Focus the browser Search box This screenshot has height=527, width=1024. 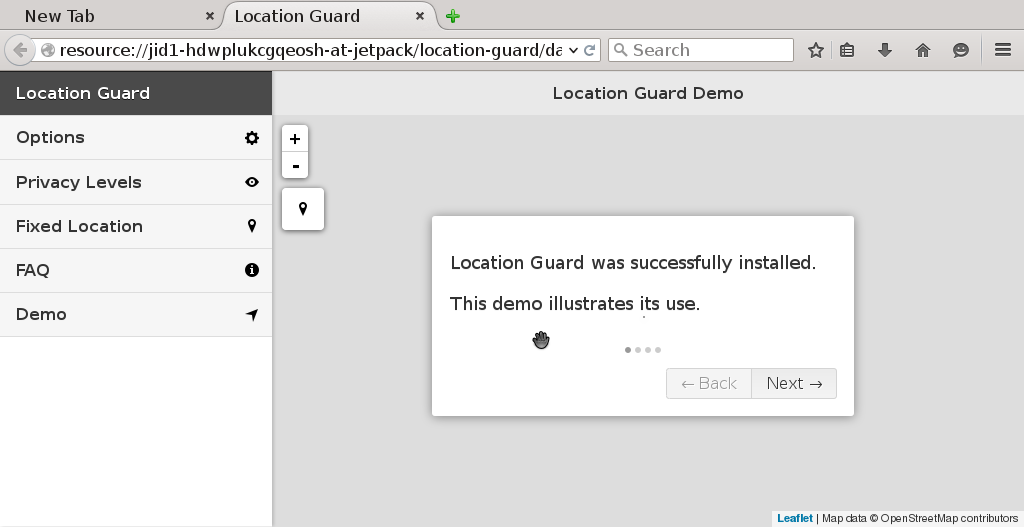coord(701,50)
